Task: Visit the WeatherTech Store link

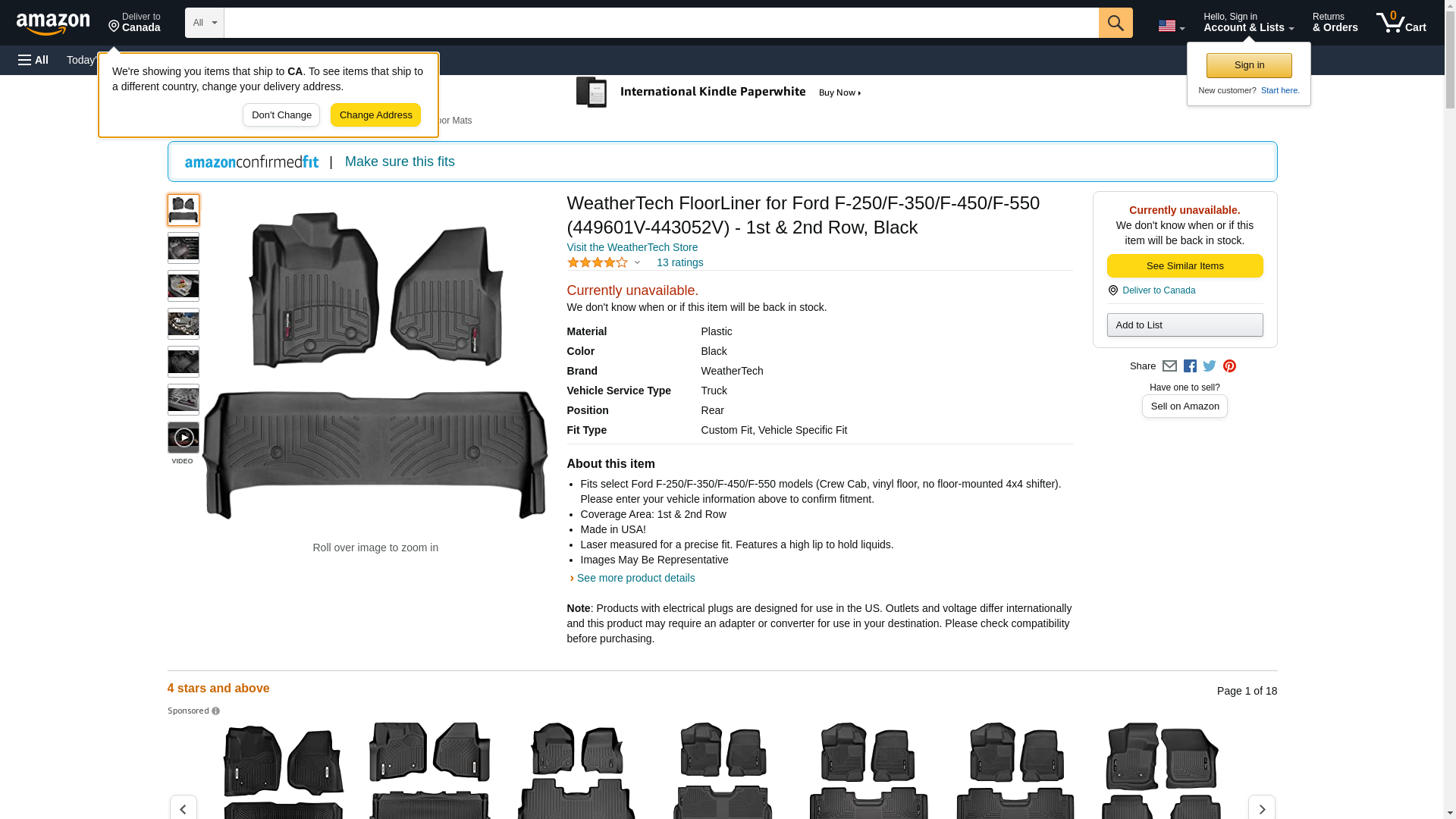Action: click(632, 247)
